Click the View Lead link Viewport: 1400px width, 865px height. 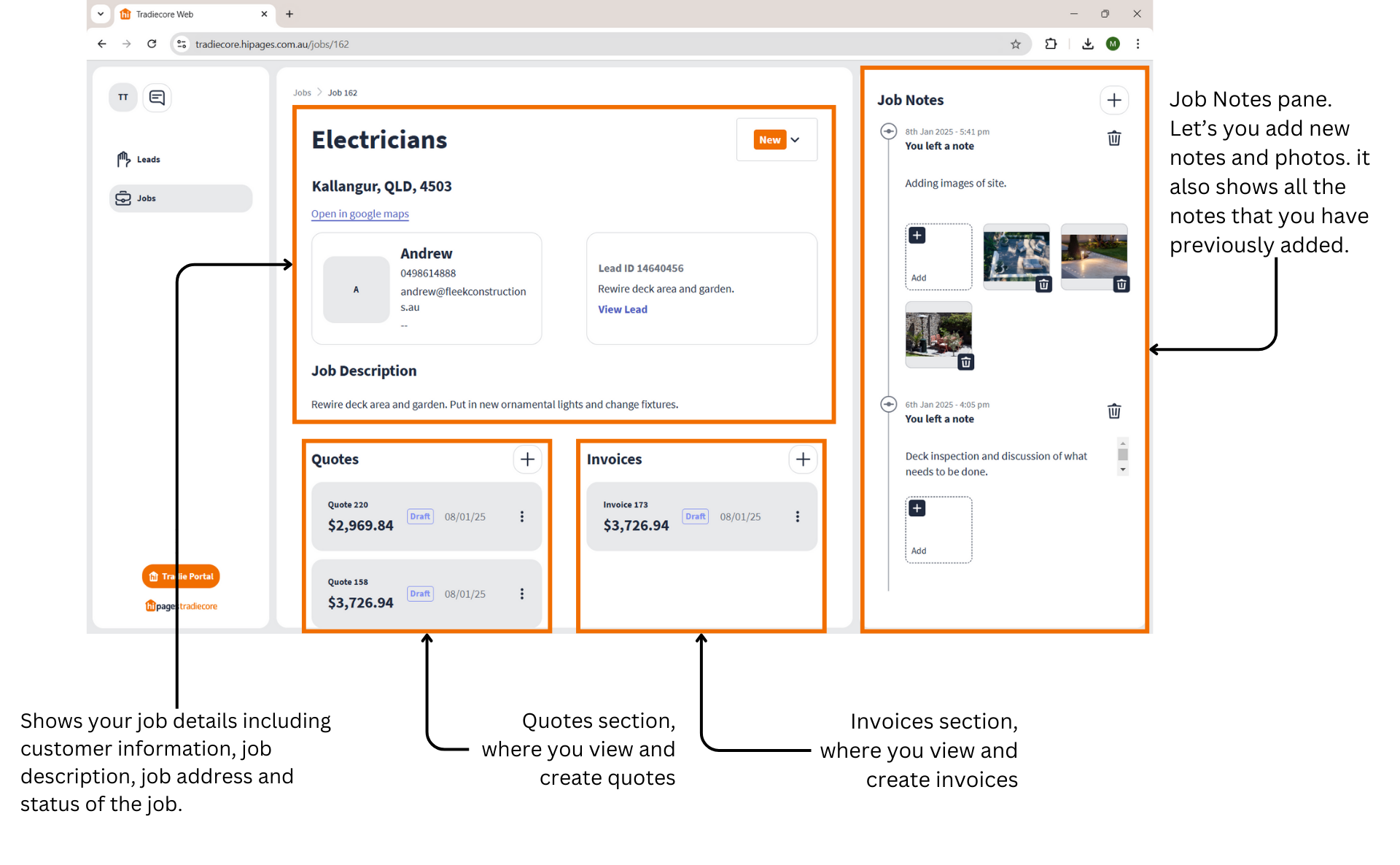point(622,309)
